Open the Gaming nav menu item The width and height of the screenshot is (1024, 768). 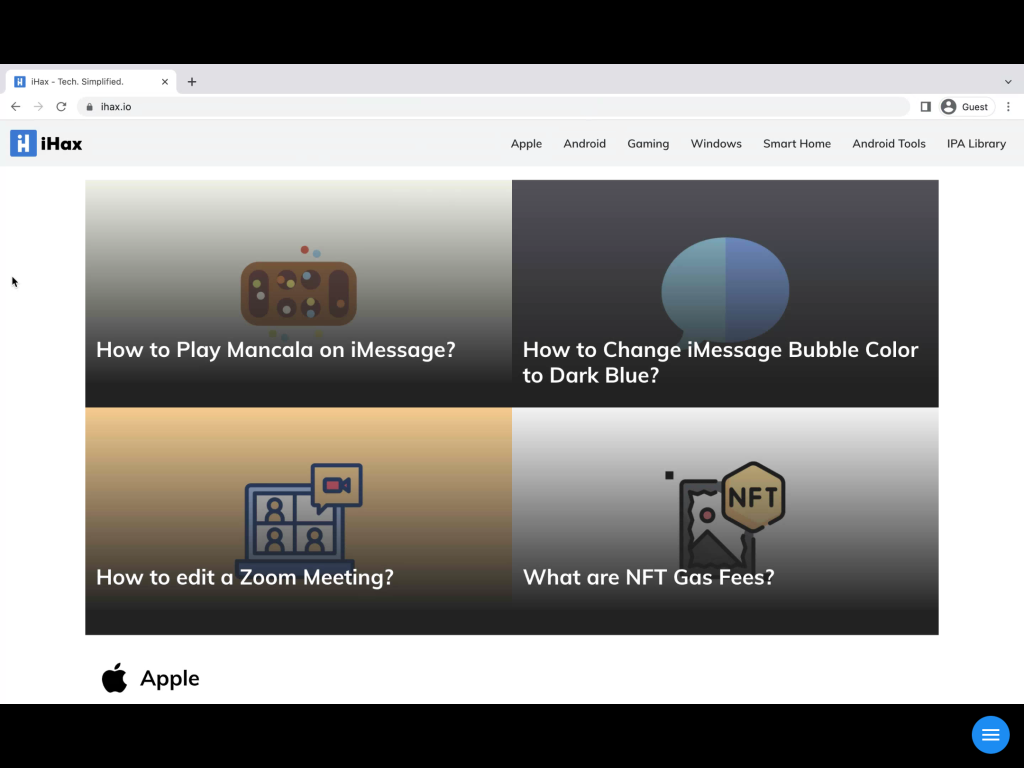[x=648, y=144]
